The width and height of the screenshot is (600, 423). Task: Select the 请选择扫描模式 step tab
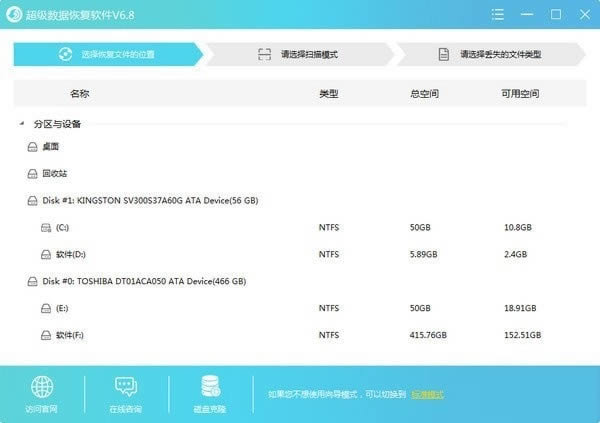point(299,54)
